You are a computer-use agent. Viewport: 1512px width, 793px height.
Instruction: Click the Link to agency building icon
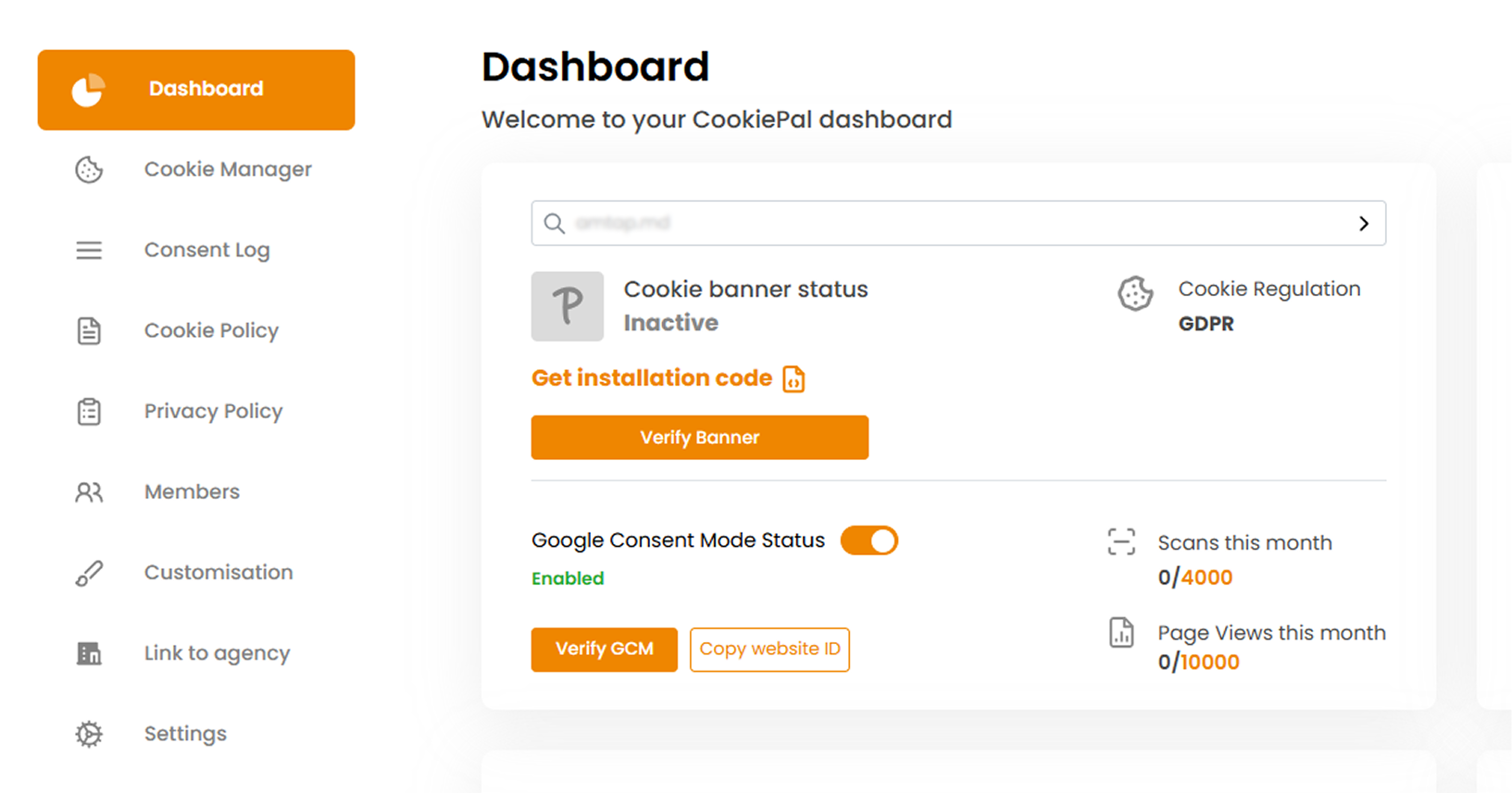(x=89, y=653)
